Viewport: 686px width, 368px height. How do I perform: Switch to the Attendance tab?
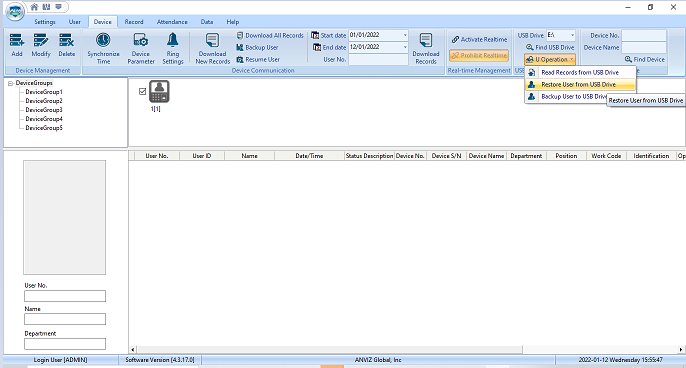coord(172,22)
